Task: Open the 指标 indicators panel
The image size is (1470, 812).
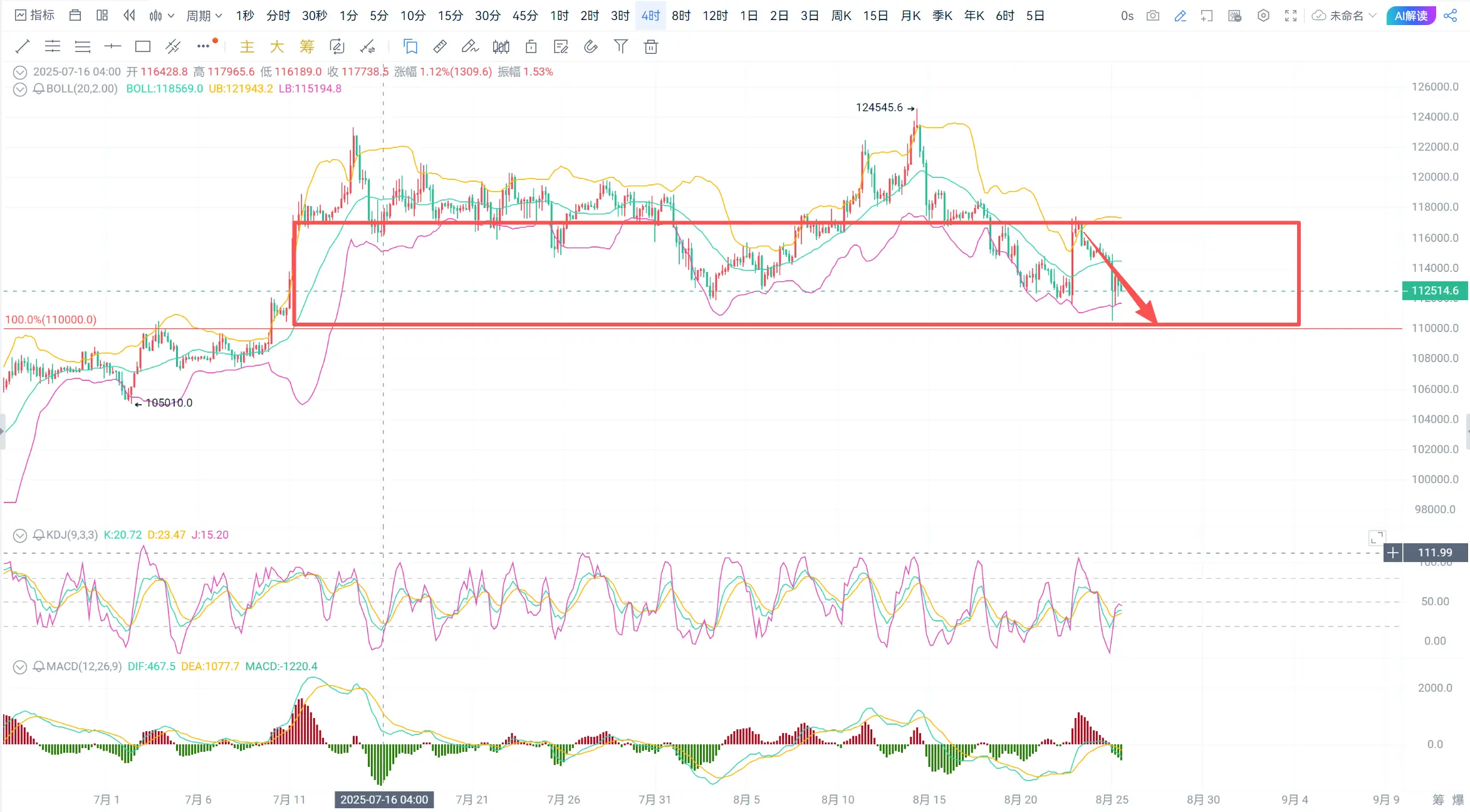Action: (34, 16)
